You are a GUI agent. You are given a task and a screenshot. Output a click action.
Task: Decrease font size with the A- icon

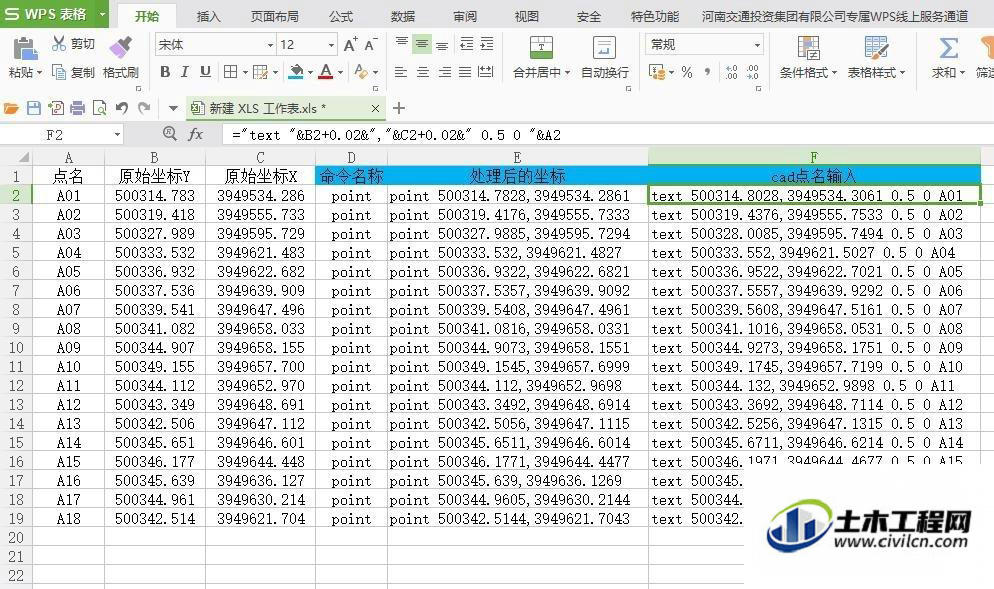click(371, 44)
